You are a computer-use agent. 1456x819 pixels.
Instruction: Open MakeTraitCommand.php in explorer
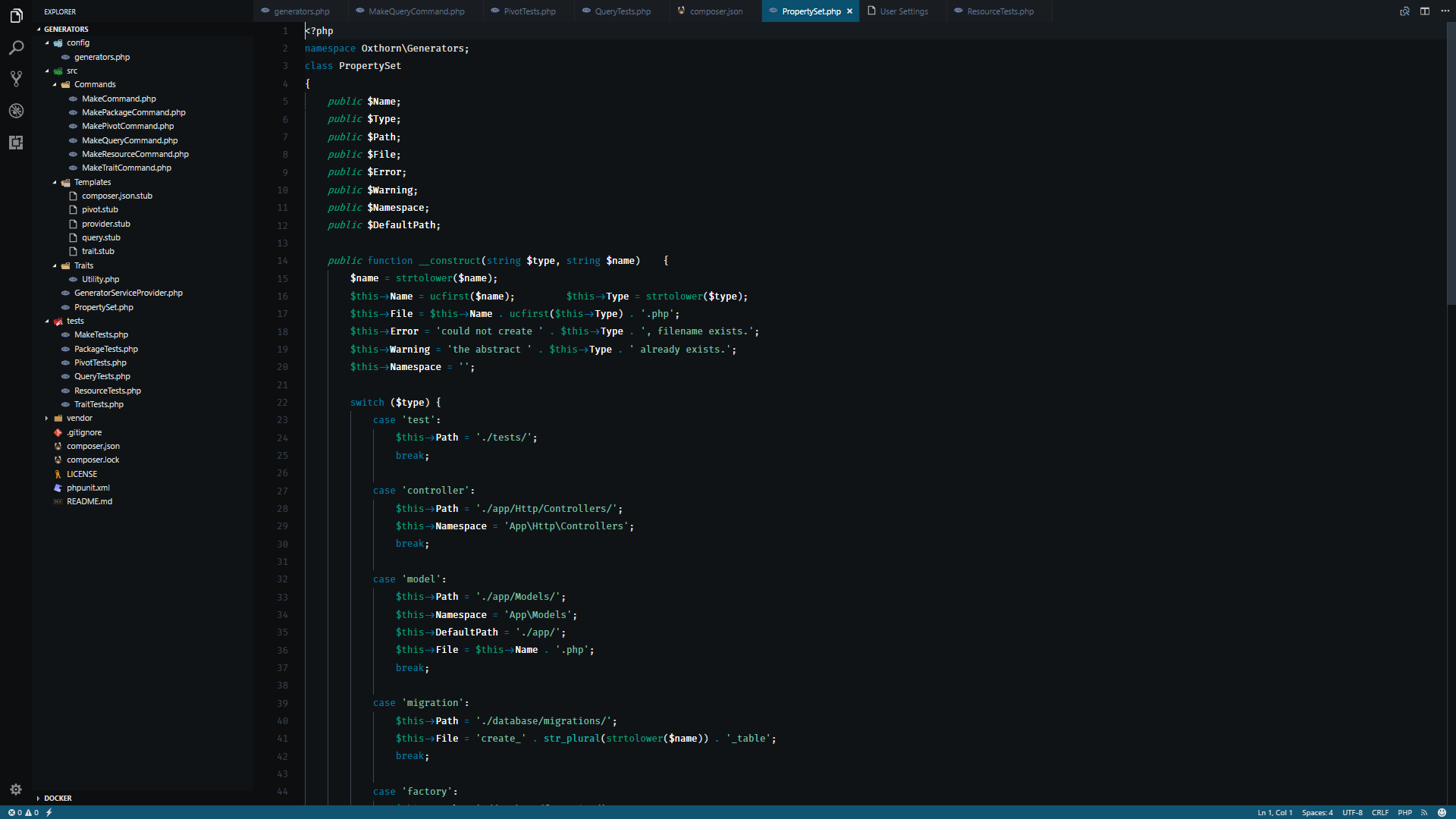(x=126, y=168)
